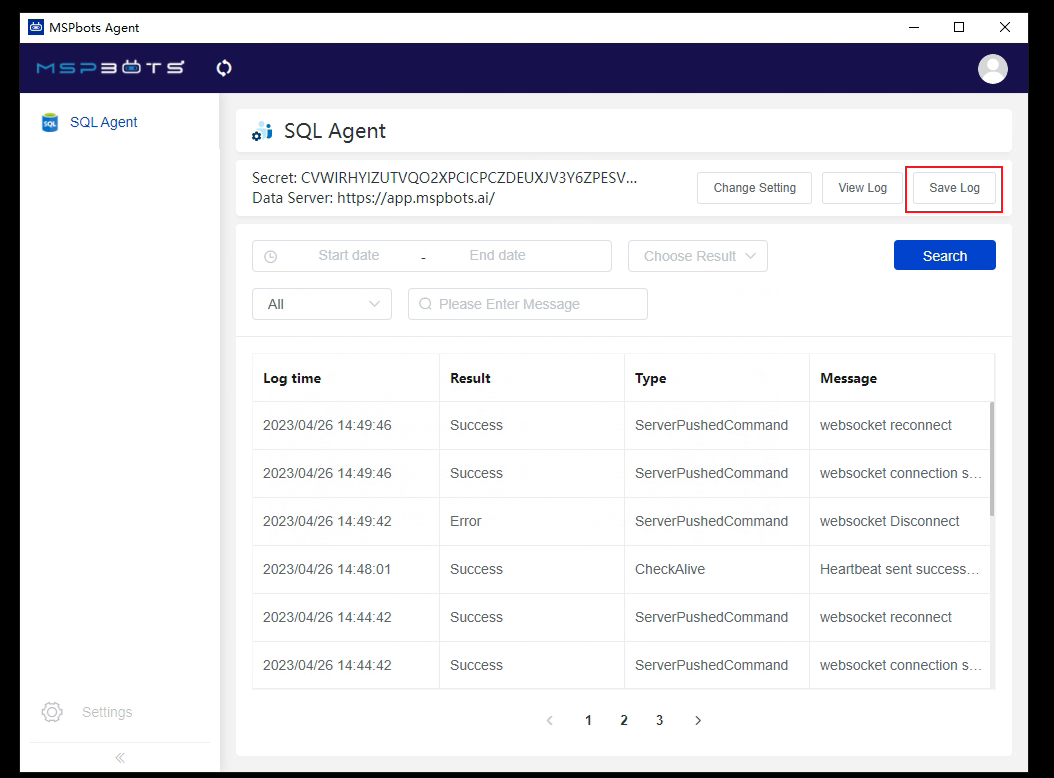Viewport: 1054px width, 778px height.
Task: Click the log table vertical scrollbar
Action: (x=992, y=460)
